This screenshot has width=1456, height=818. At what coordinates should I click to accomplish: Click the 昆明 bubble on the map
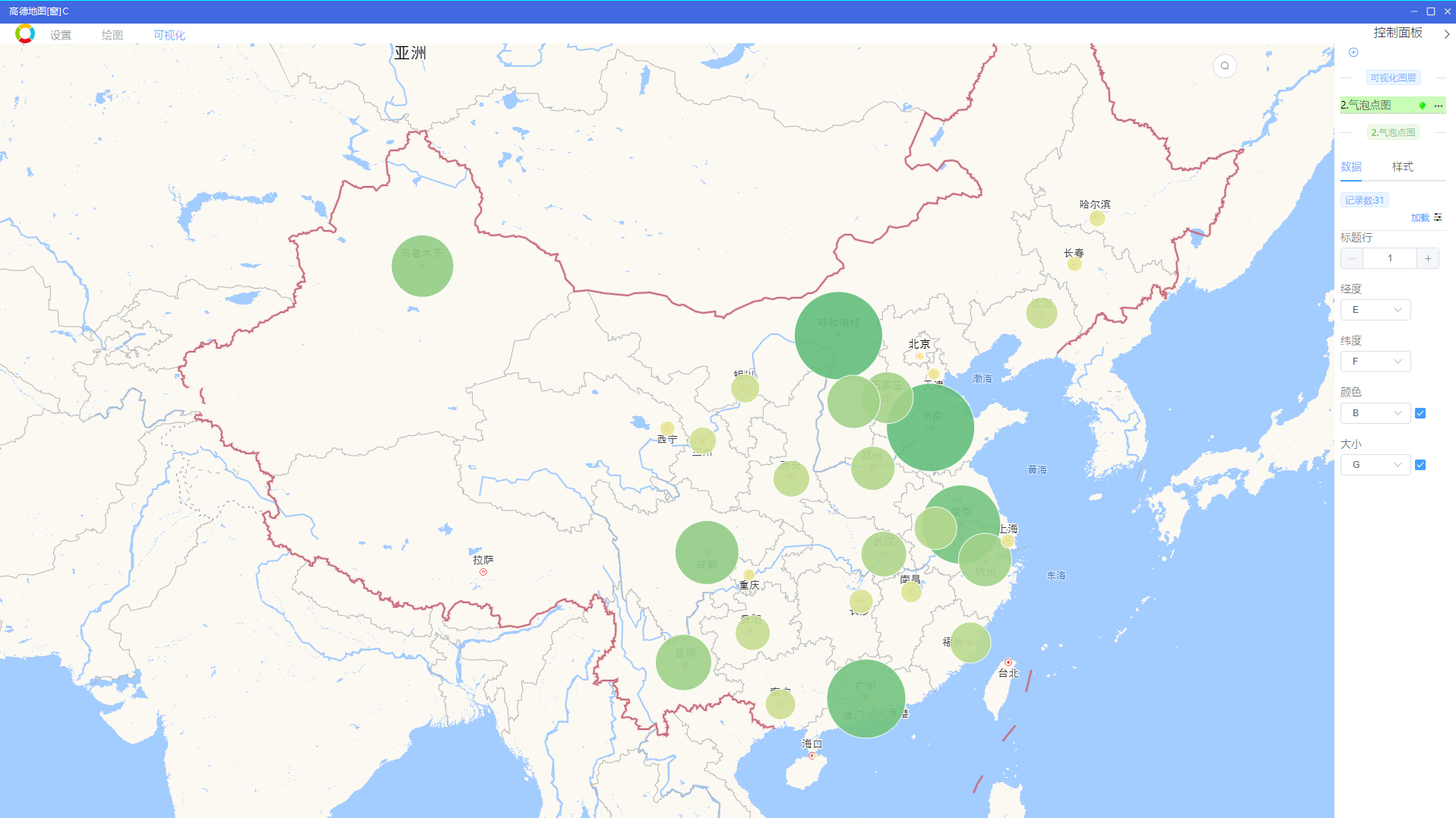point(683,662)
